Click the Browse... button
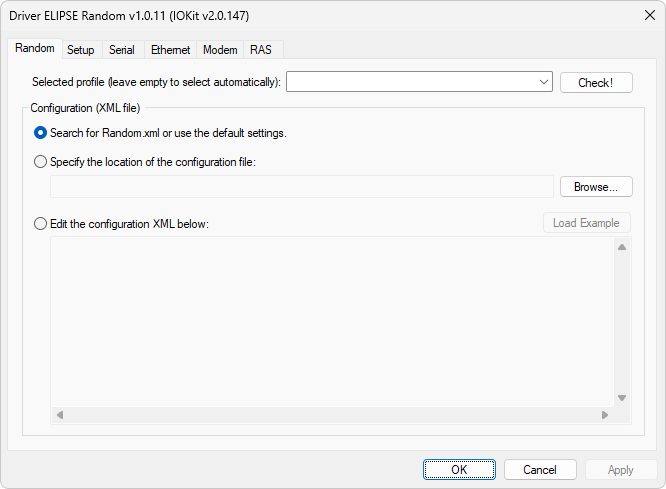Image resolution: width=666 pixels, height=489 pixels. coord(596,187)
